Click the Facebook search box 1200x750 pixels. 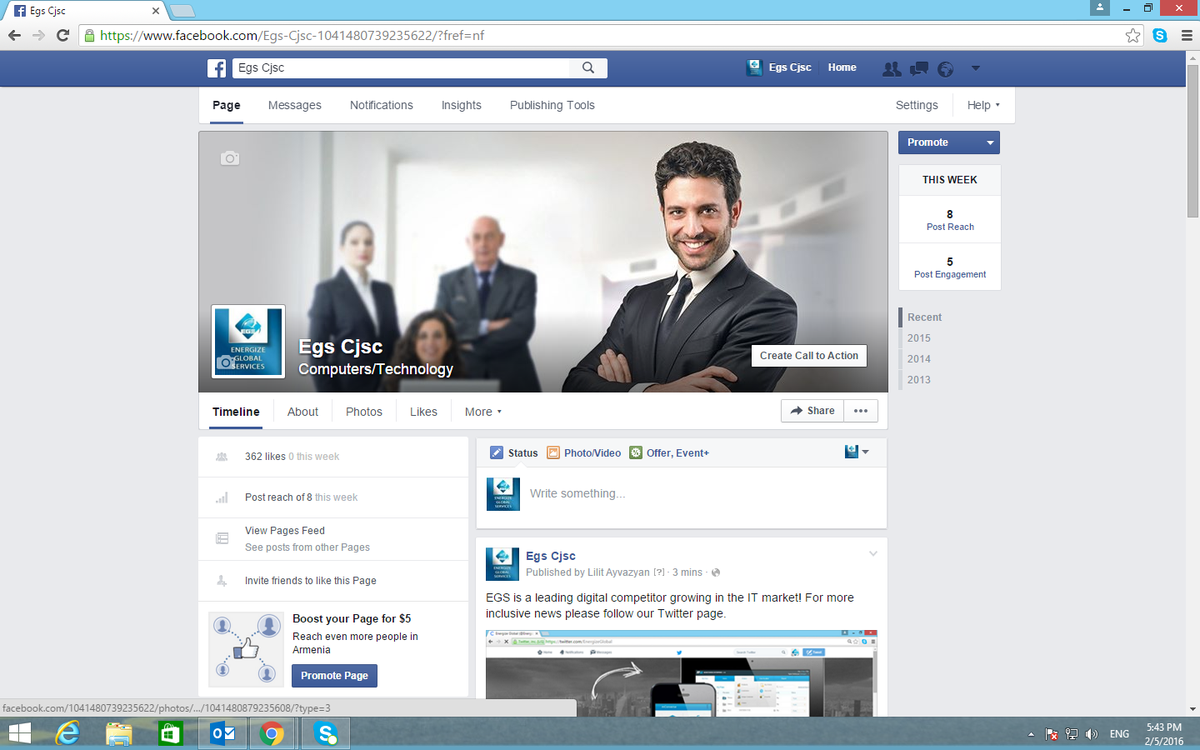point(401,68)
